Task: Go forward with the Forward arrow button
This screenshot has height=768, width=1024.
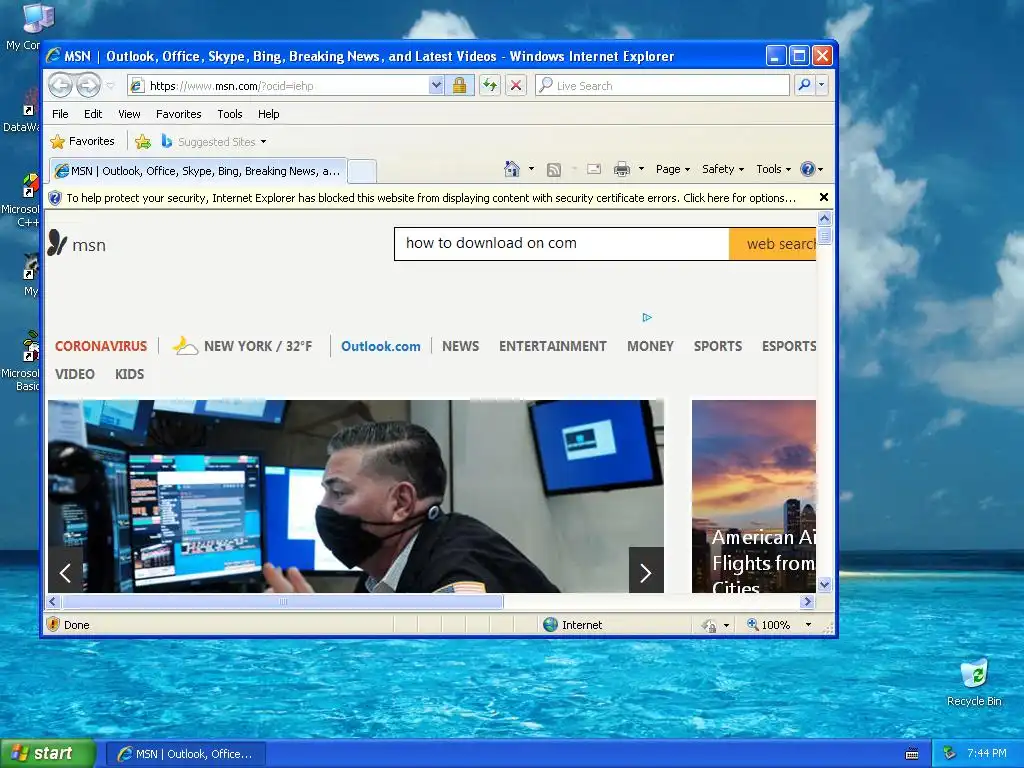Action: coord(88,85)
